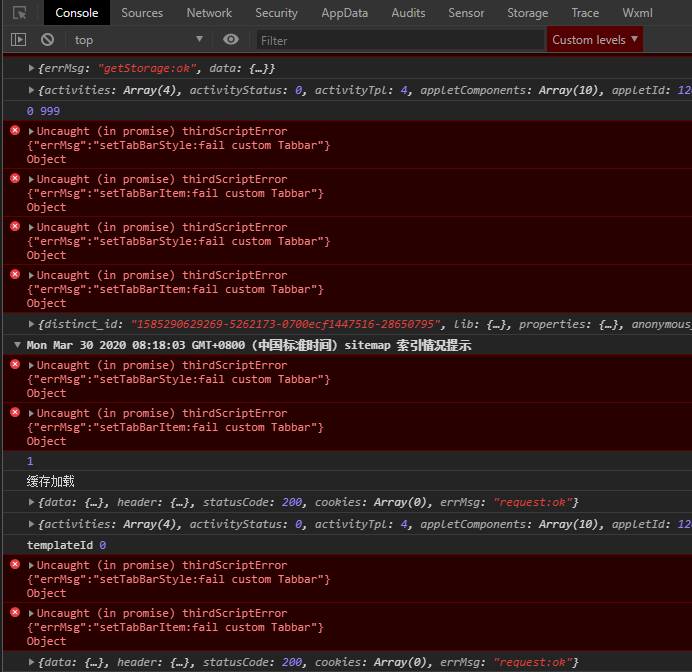Viewport: 692px width, 672px height.
Task: Expand the first request:ok response object
Action: tap(31, 502)
